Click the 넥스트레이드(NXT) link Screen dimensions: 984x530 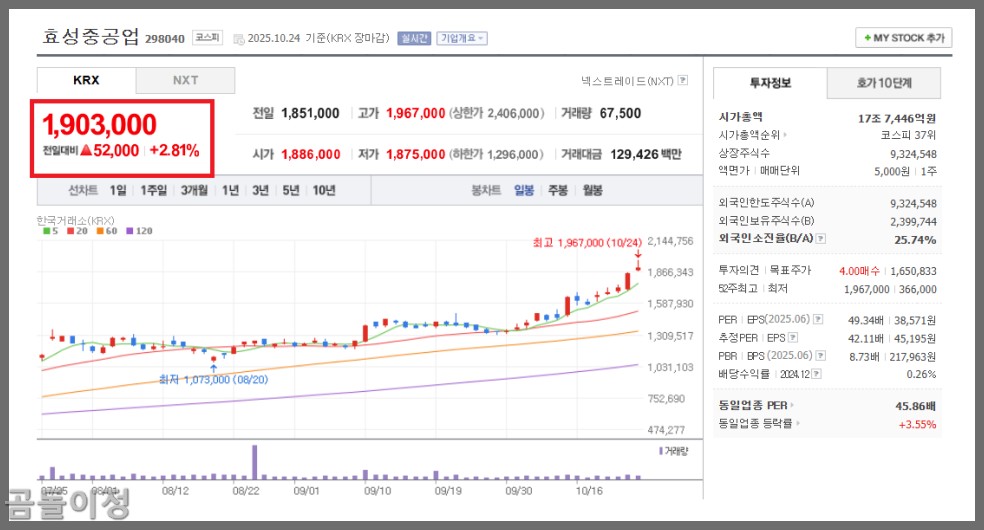627,81
